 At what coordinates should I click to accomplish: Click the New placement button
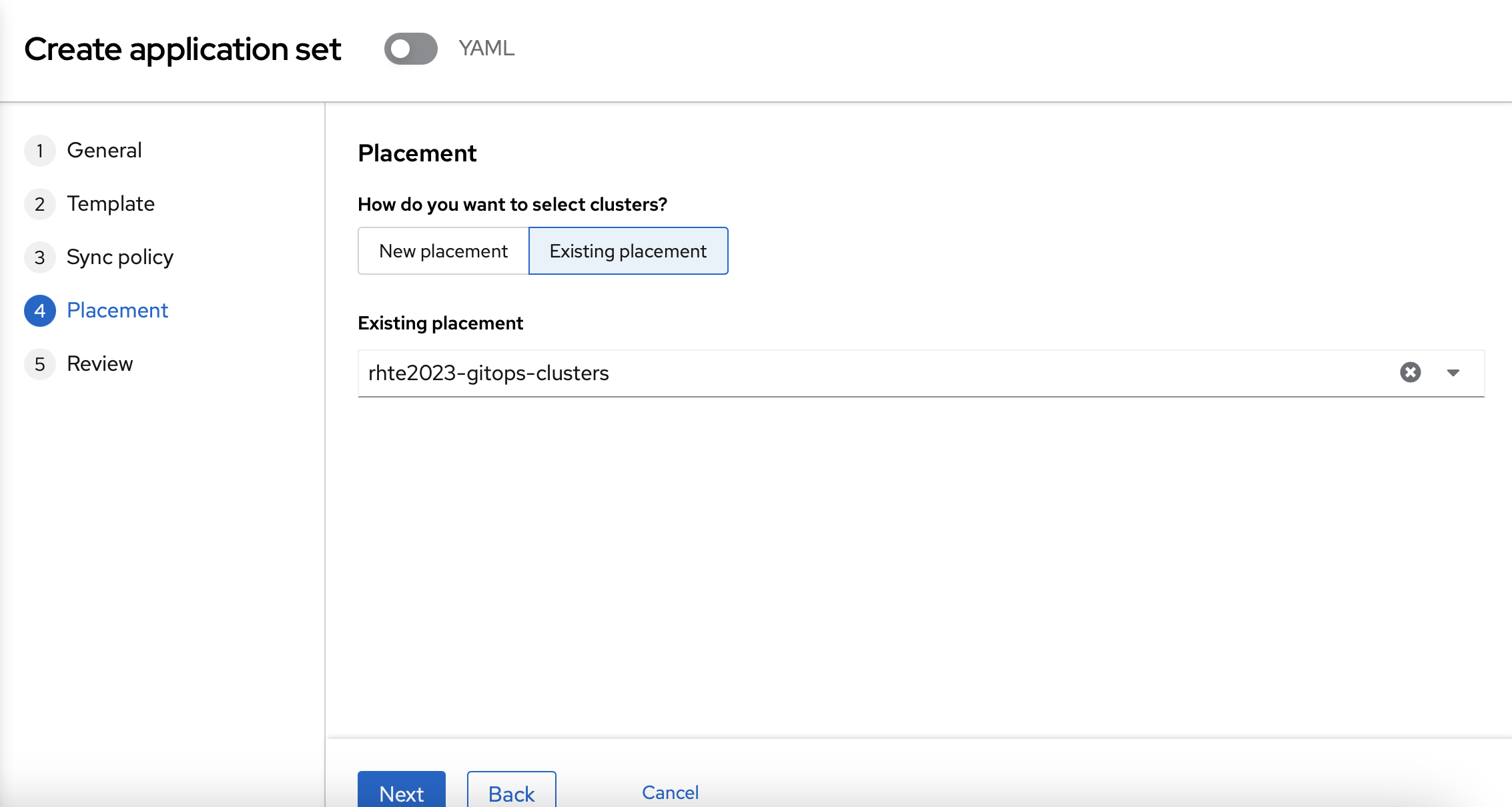pyautogui.click(x=443, y=251)
